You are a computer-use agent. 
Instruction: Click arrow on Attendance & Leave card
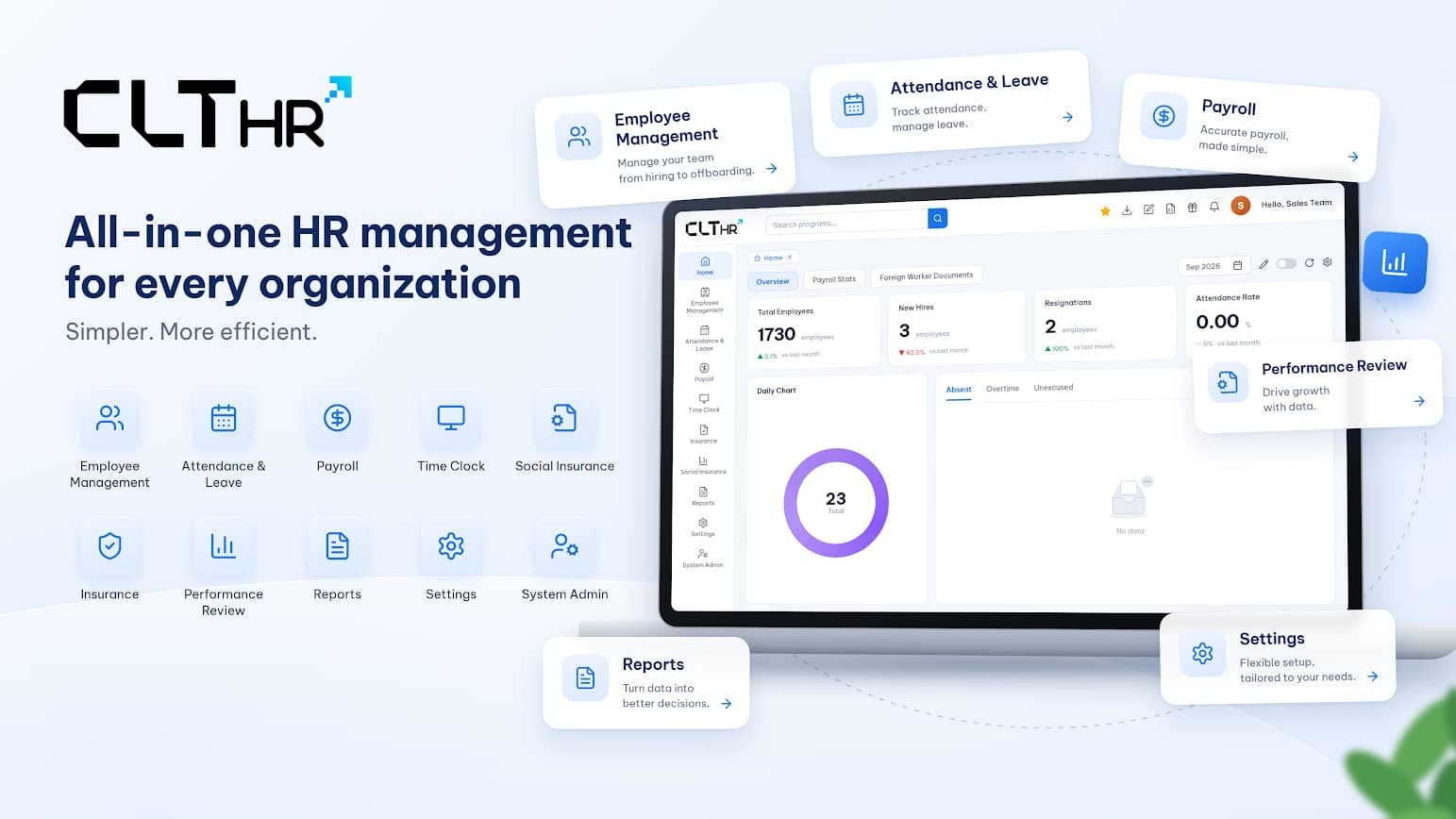(x=1067, y=117)
